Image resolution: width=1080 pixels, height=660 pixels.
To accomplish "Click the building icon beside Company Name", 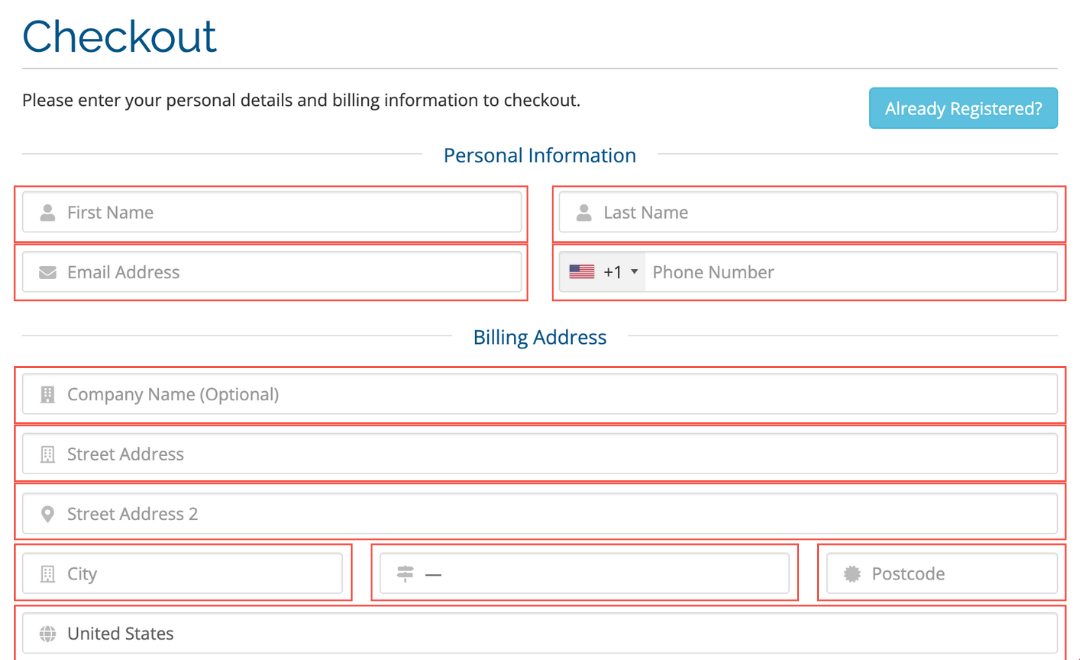I will [48, 395].
